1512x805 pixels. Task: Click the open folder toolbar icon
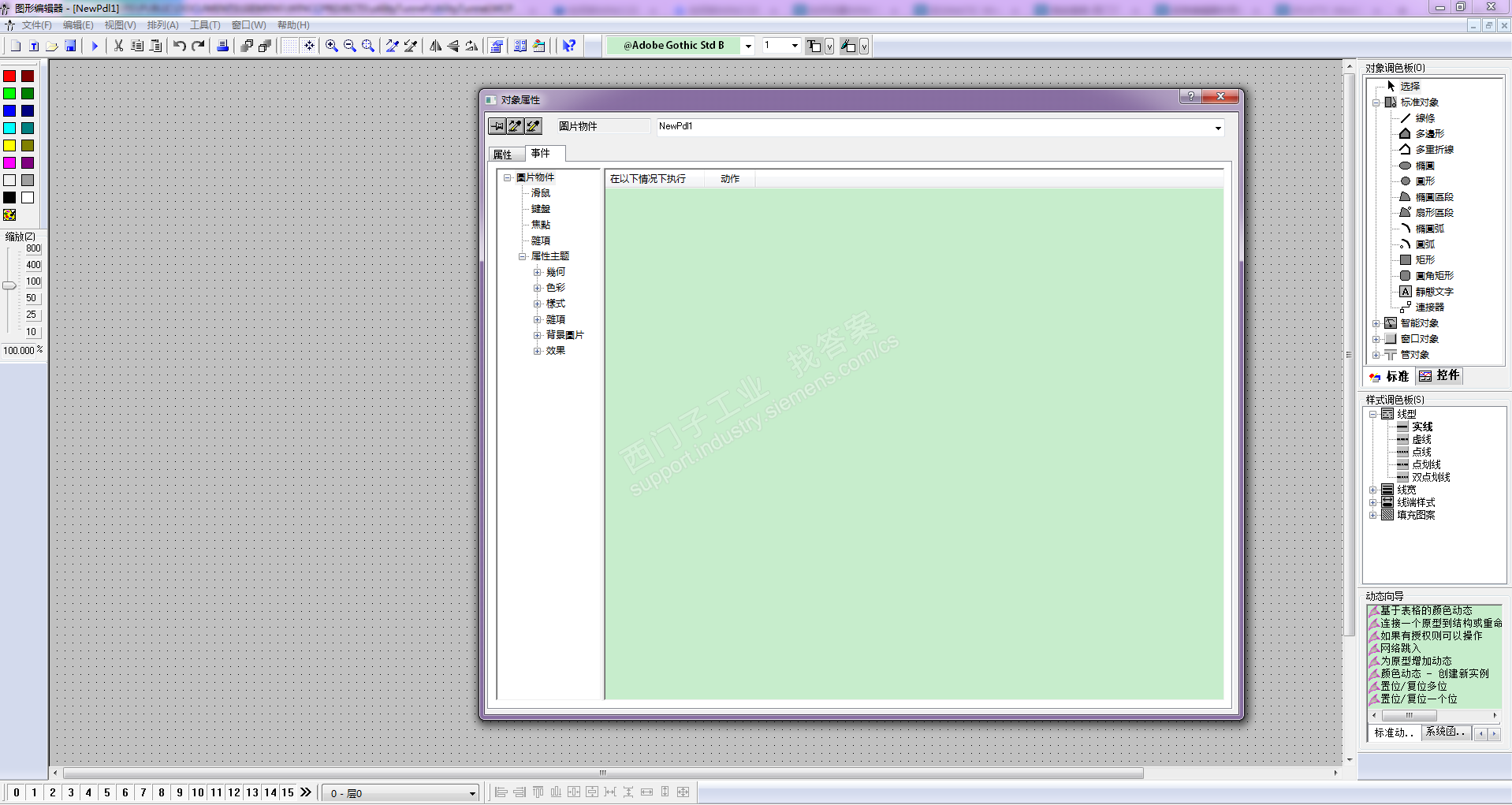click(52, 46)
